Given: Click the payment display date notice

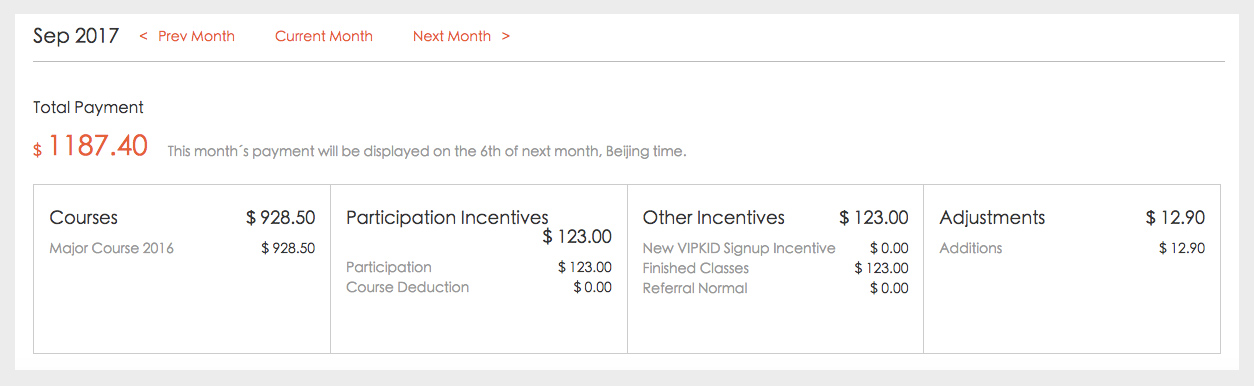Looking at the screenshot, I should (427, 152).
